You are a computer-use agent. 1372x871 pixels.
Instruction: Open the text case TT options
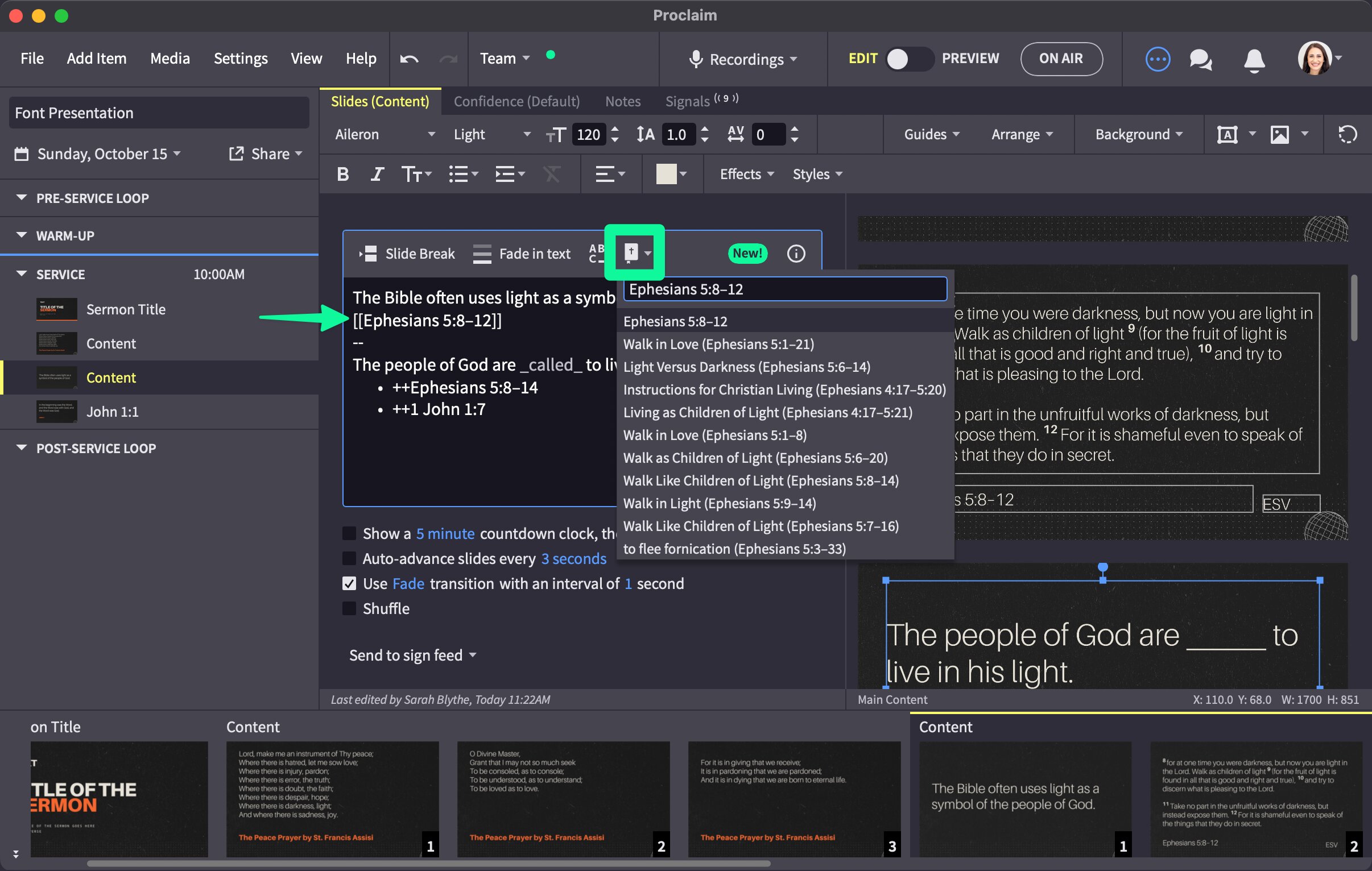[416, 175]
